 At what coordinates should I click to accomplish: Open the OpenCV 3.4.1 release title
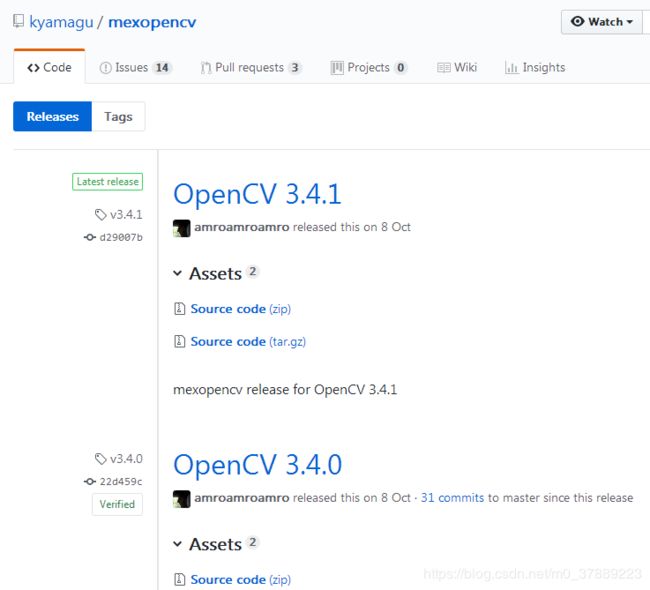coord(257,194)
